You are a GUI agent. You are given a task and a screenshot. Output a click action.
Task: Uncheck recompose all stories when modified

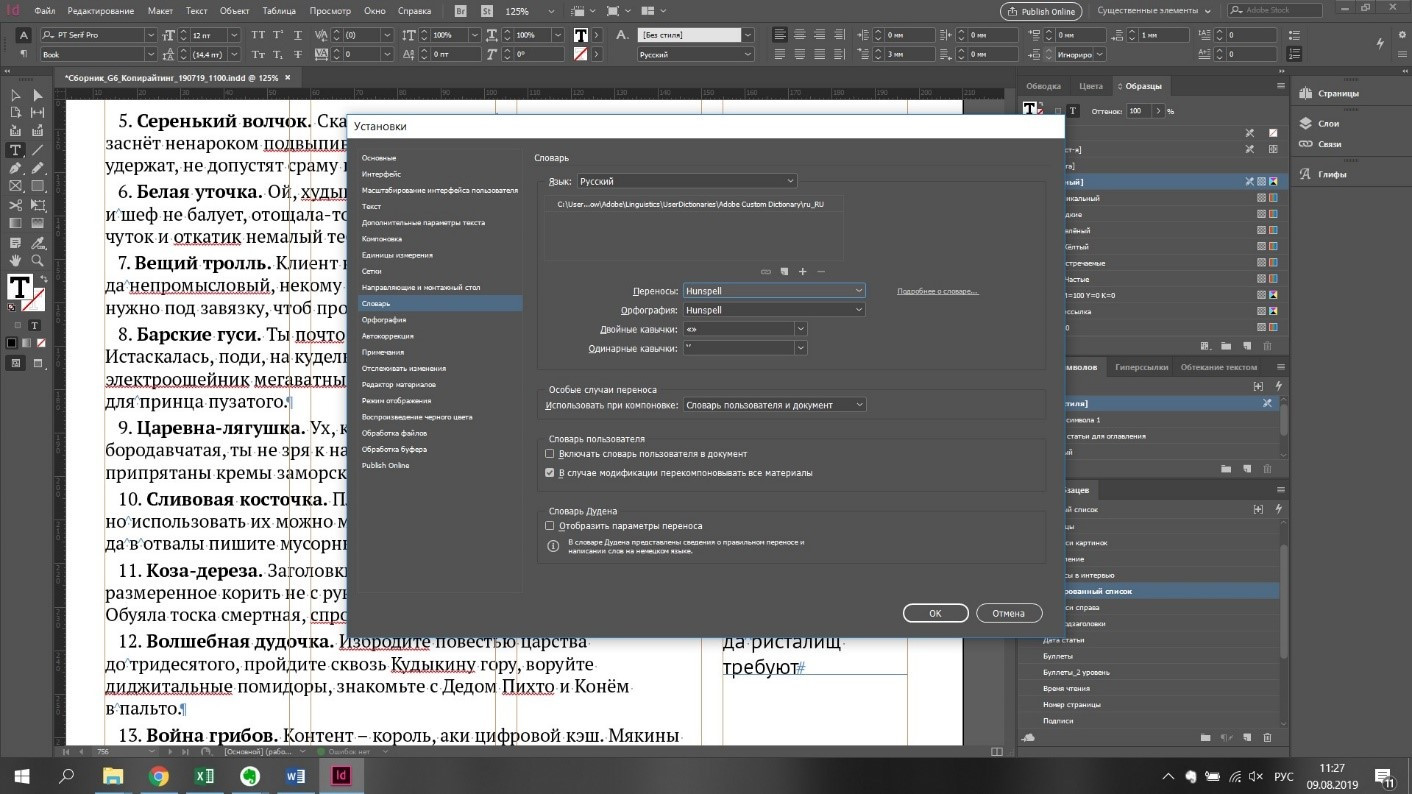click(550, 472)
